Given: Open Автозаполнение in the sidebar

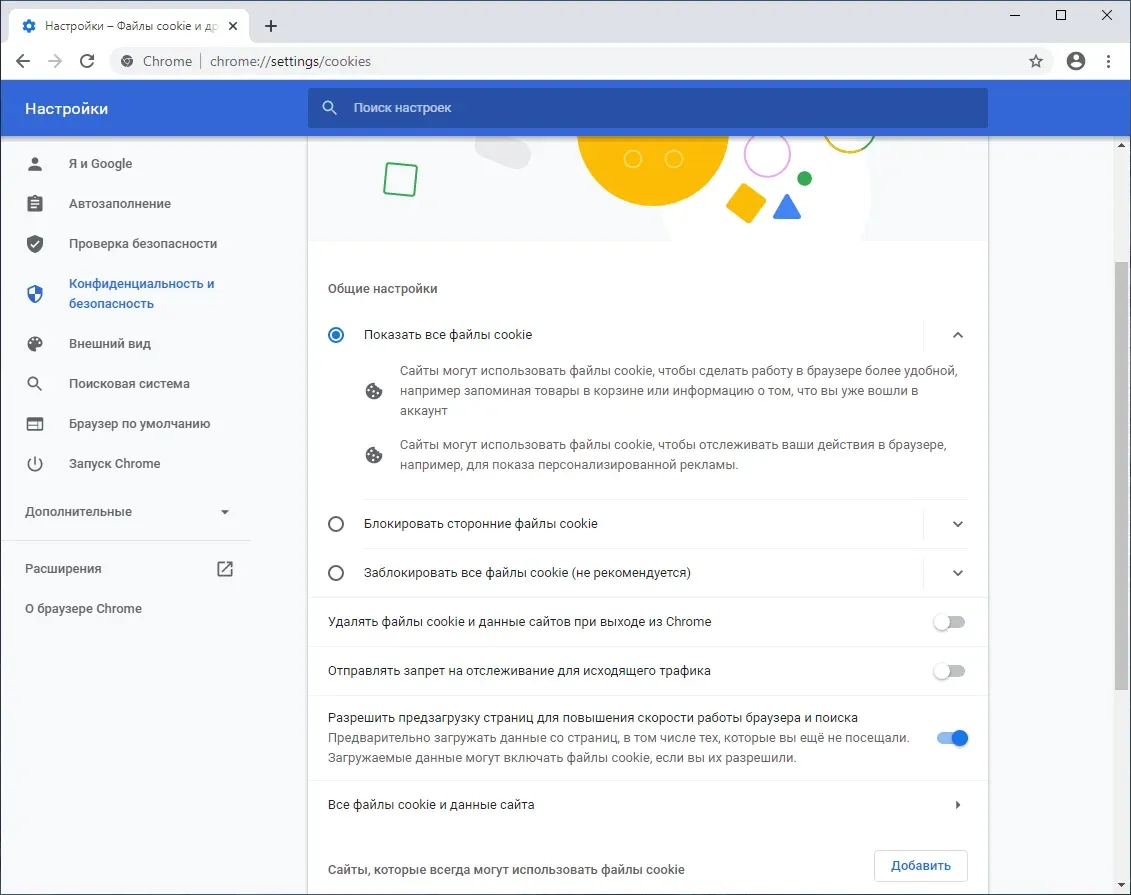Looking at the screenshot, I should 120,203.
